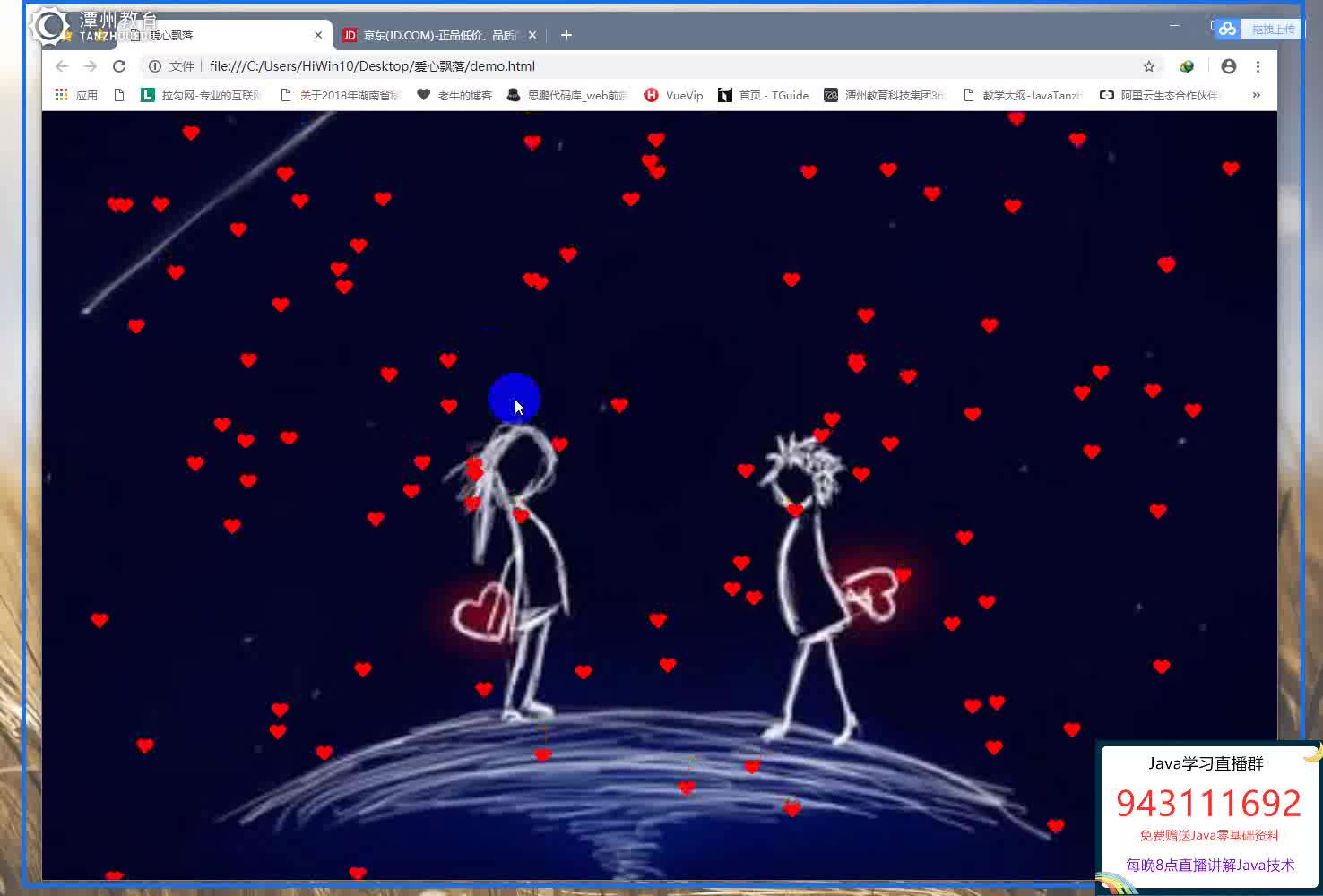This screenshot has width=1323, height=896.
Task: Reload the demo.html page
Action: 119,66
